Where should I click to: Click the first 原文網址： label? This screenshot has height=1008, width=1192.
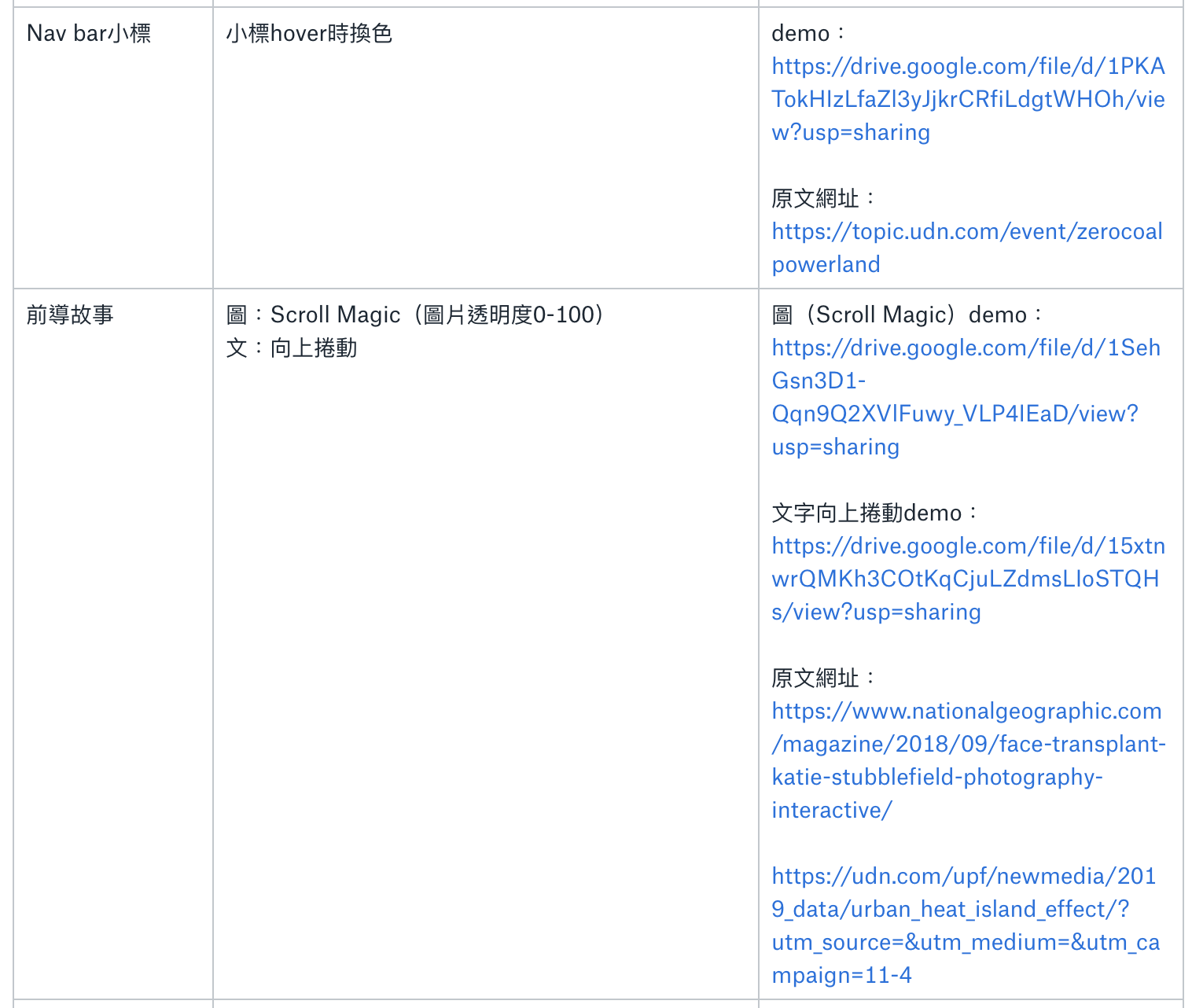click(814, 199)
